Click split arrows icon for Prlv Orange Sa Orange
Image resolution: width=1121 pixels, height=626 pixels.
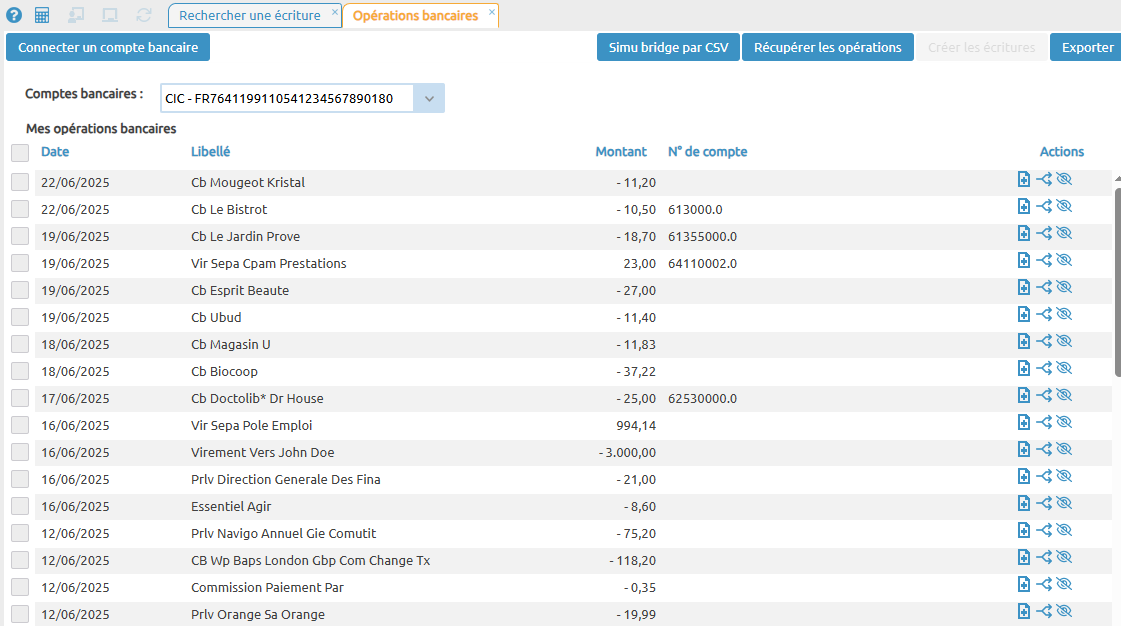[1044, 612]
